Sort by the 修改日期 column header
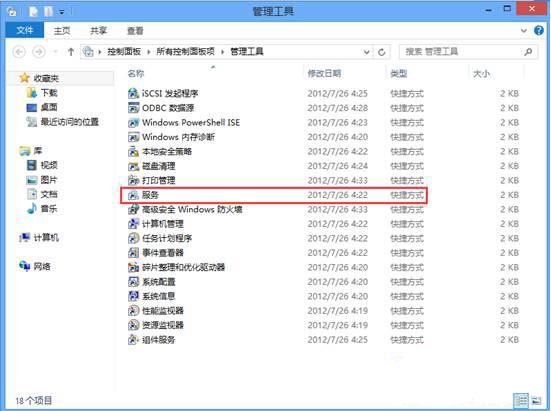Screen dimensions: 551x411 point(324,73)
